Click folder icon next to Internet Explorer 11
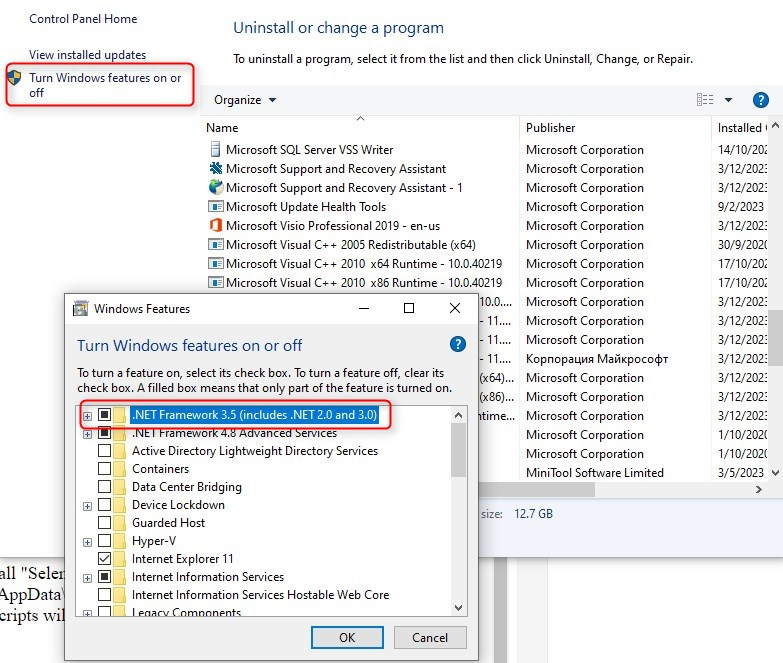Image resolution: width=783 pixels, height=663 pixels. tap(119, 559)
